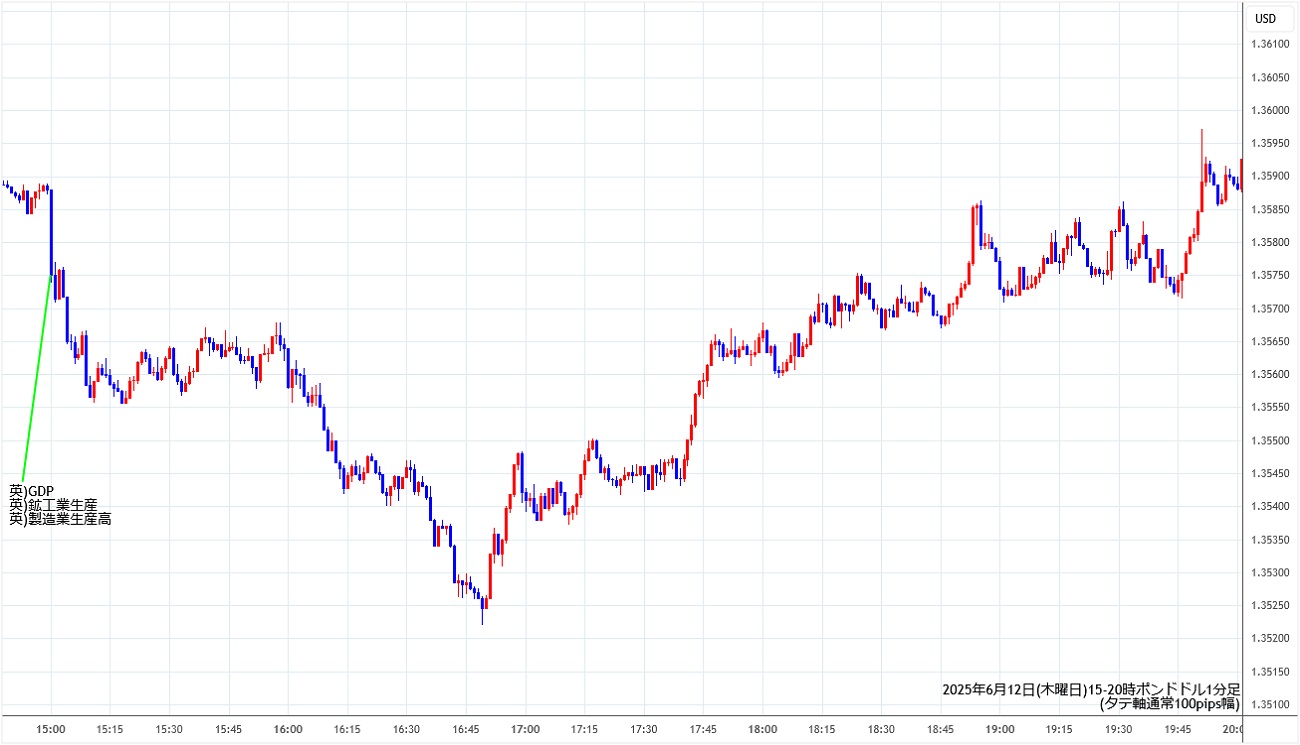
Task: Click the 英)鉱工業生産 event annotation
Action: pyautogui.click(x=53, y=505)
